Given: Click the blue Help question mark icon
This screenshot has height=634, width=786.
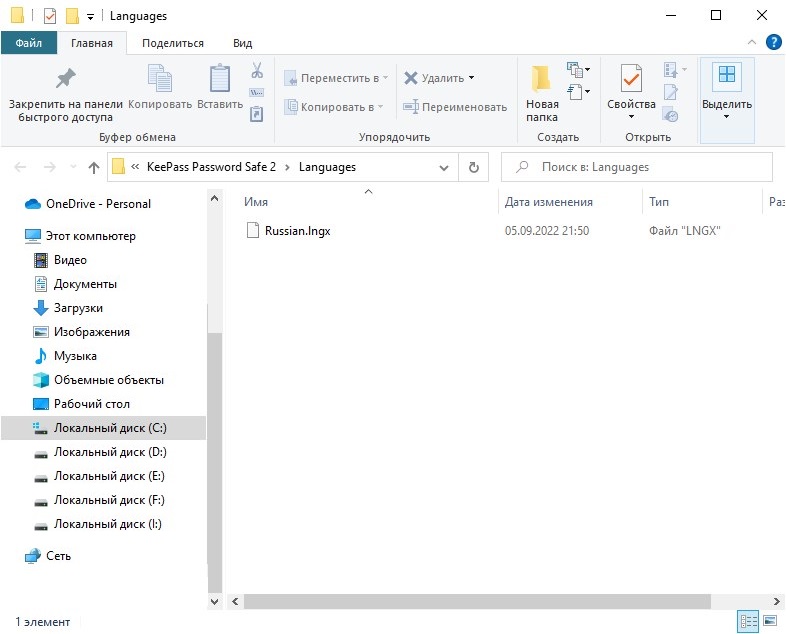Looking at the screenshot, I should (x=773, y=42).
